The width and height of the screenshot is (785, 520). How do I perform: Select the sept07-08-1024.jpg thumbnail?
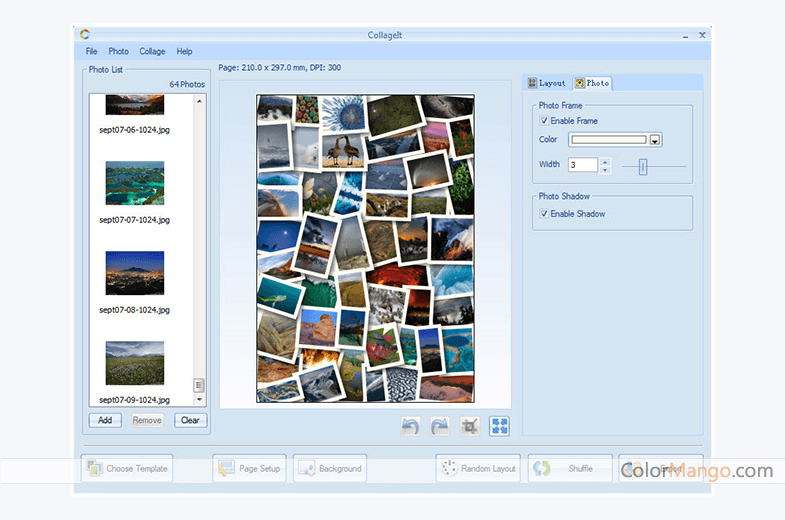point(135,273)
